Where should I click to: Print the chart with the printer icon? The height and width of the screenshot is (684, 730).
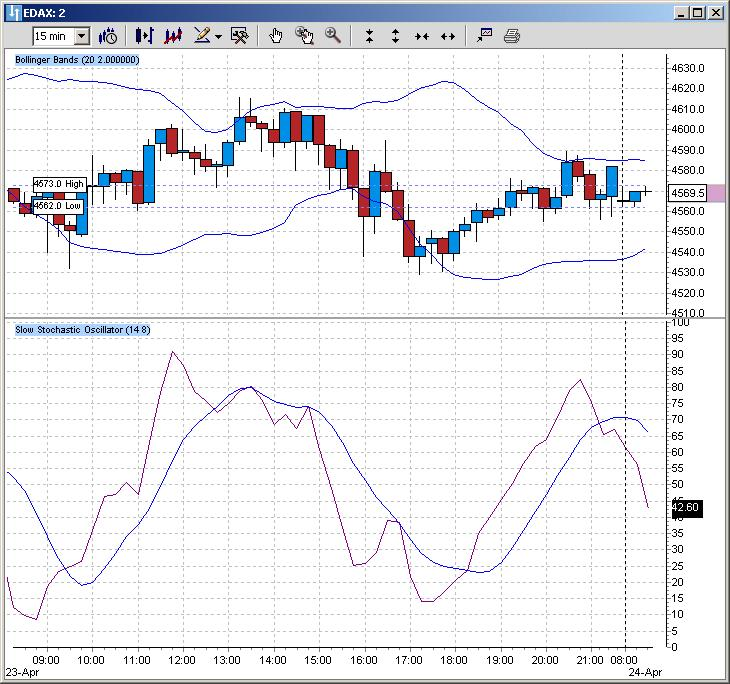[x=512, y=36]
